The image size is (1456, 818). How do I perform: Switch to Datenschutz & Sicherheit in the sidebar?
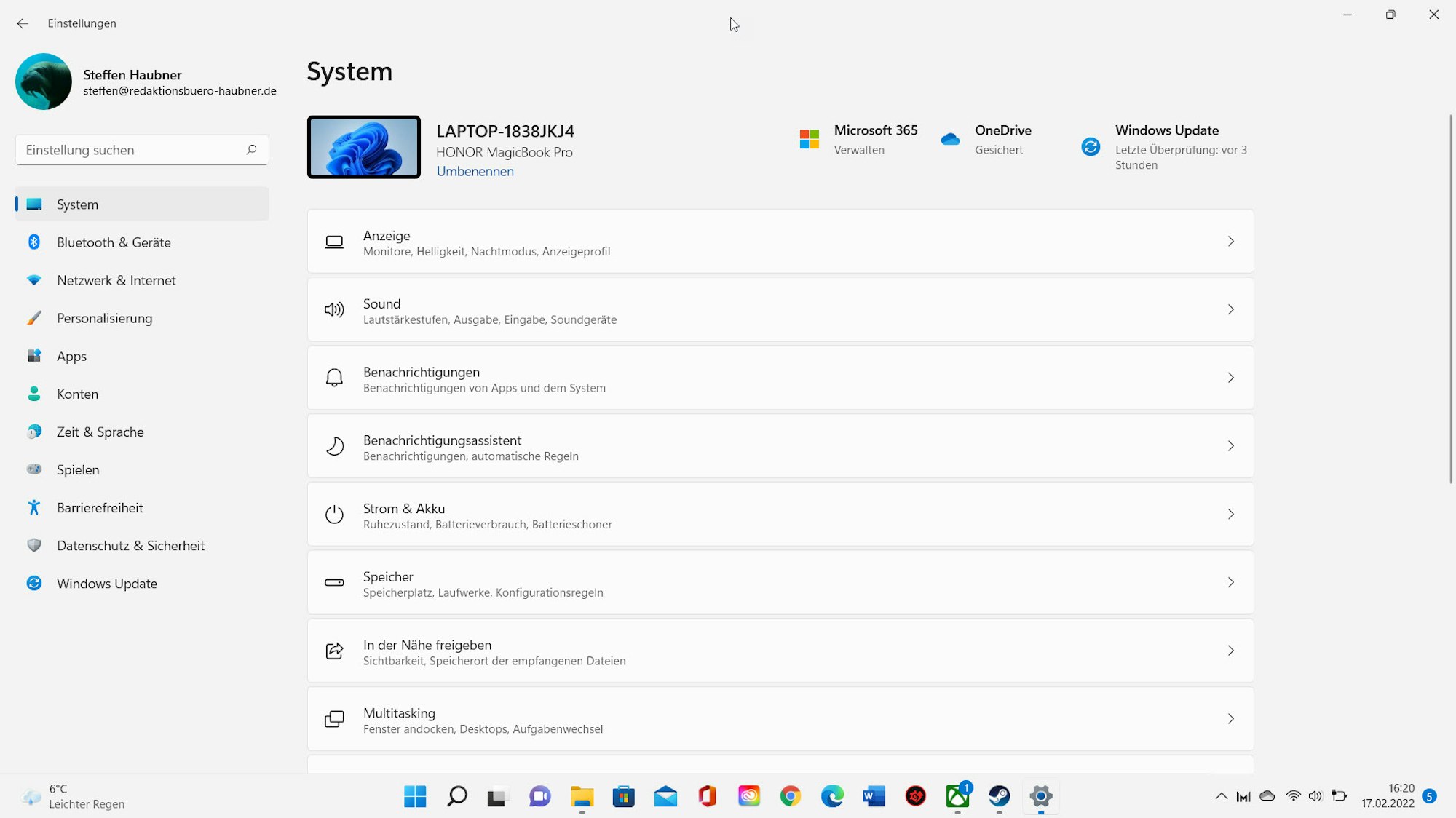click(x=130, y=545)
